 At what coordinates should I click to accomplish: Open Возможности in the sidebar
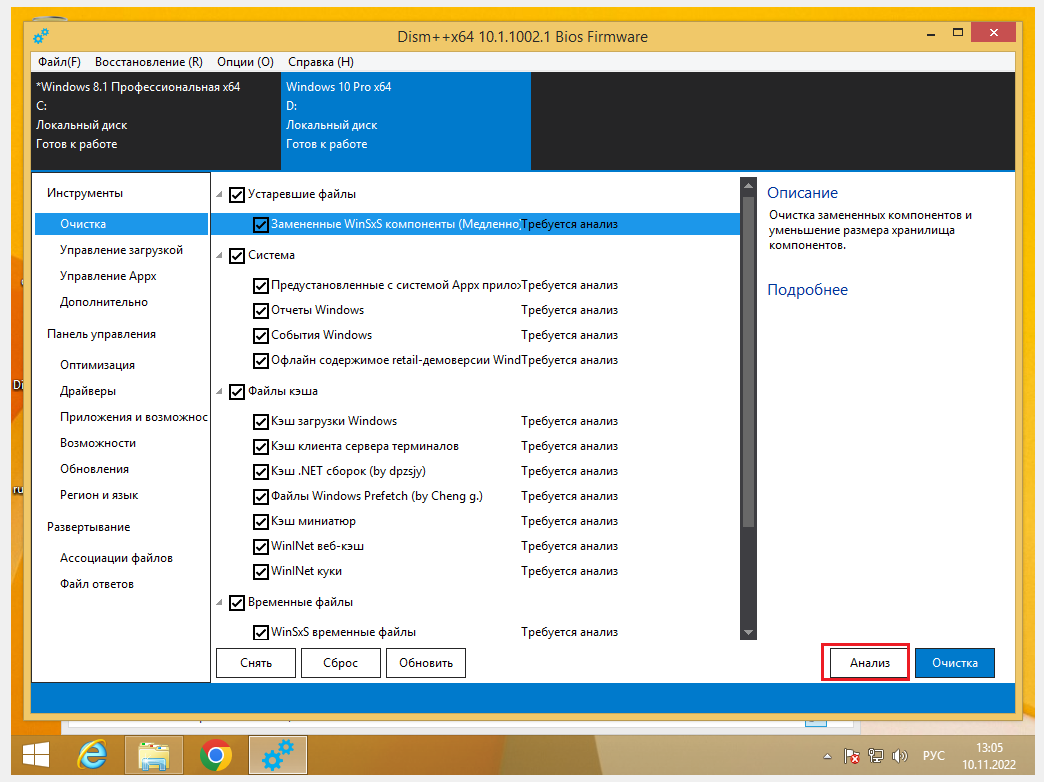point(98,443)
